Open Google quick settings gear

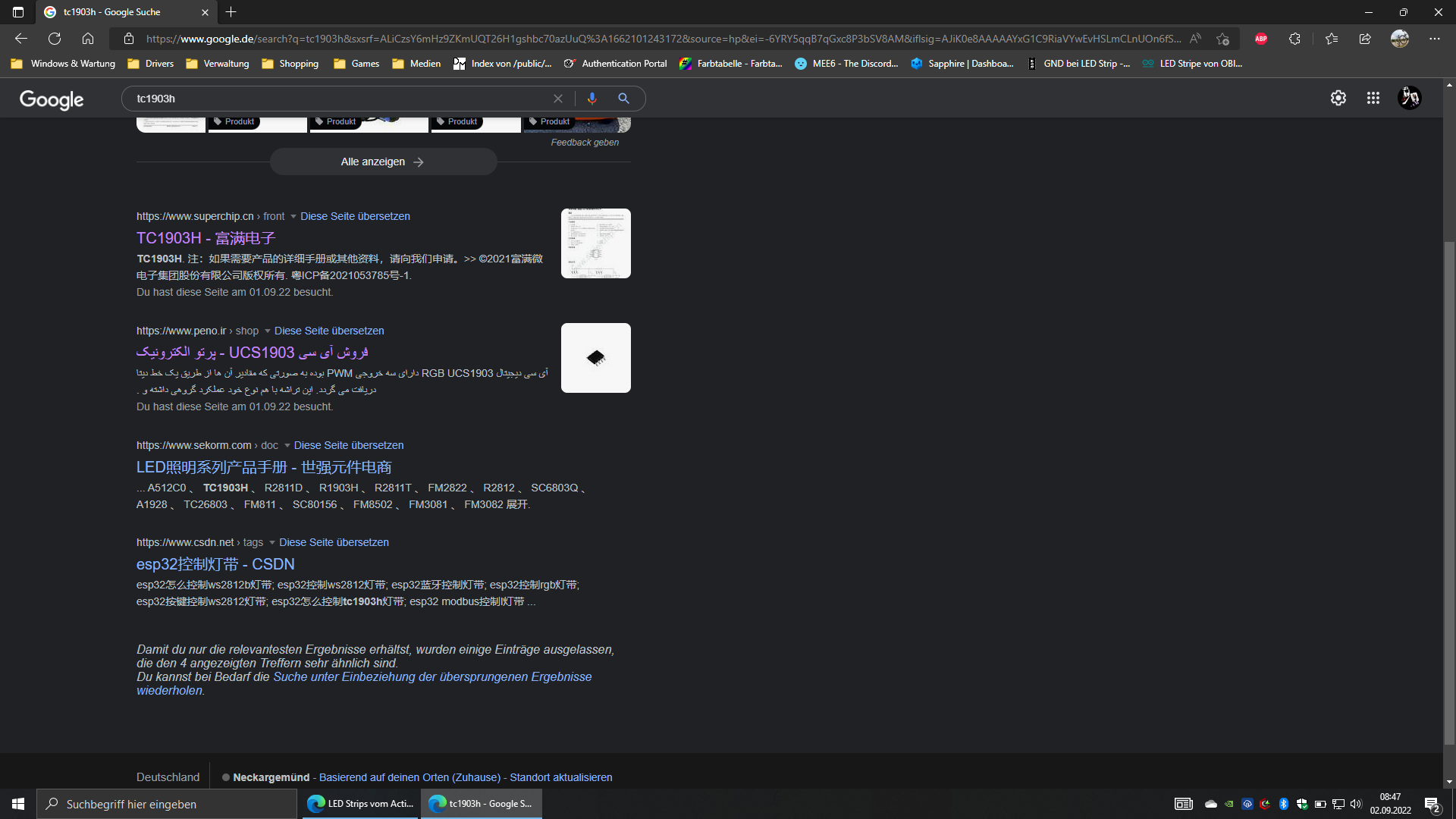[1338, 98]
